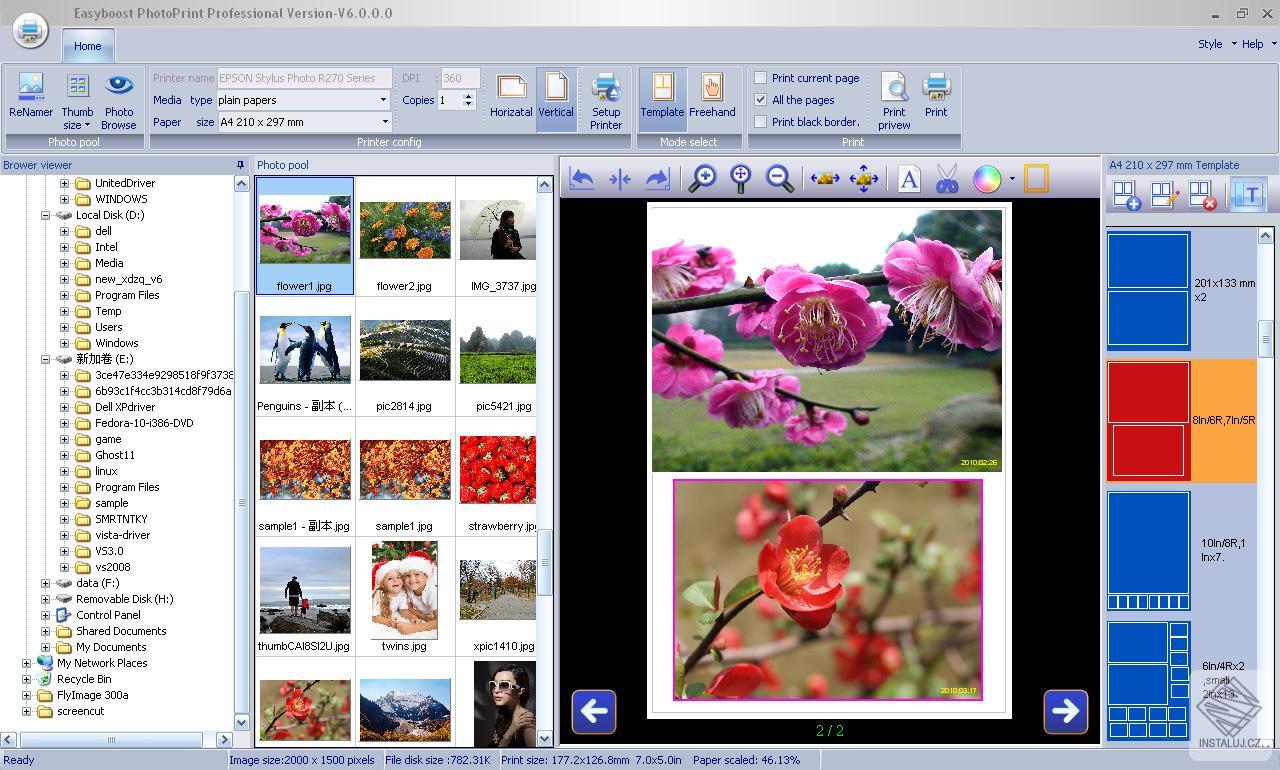Toggle the All the pages checkbox
The width and height of the screenshot is (1280, 770).
tap(761, 99)
